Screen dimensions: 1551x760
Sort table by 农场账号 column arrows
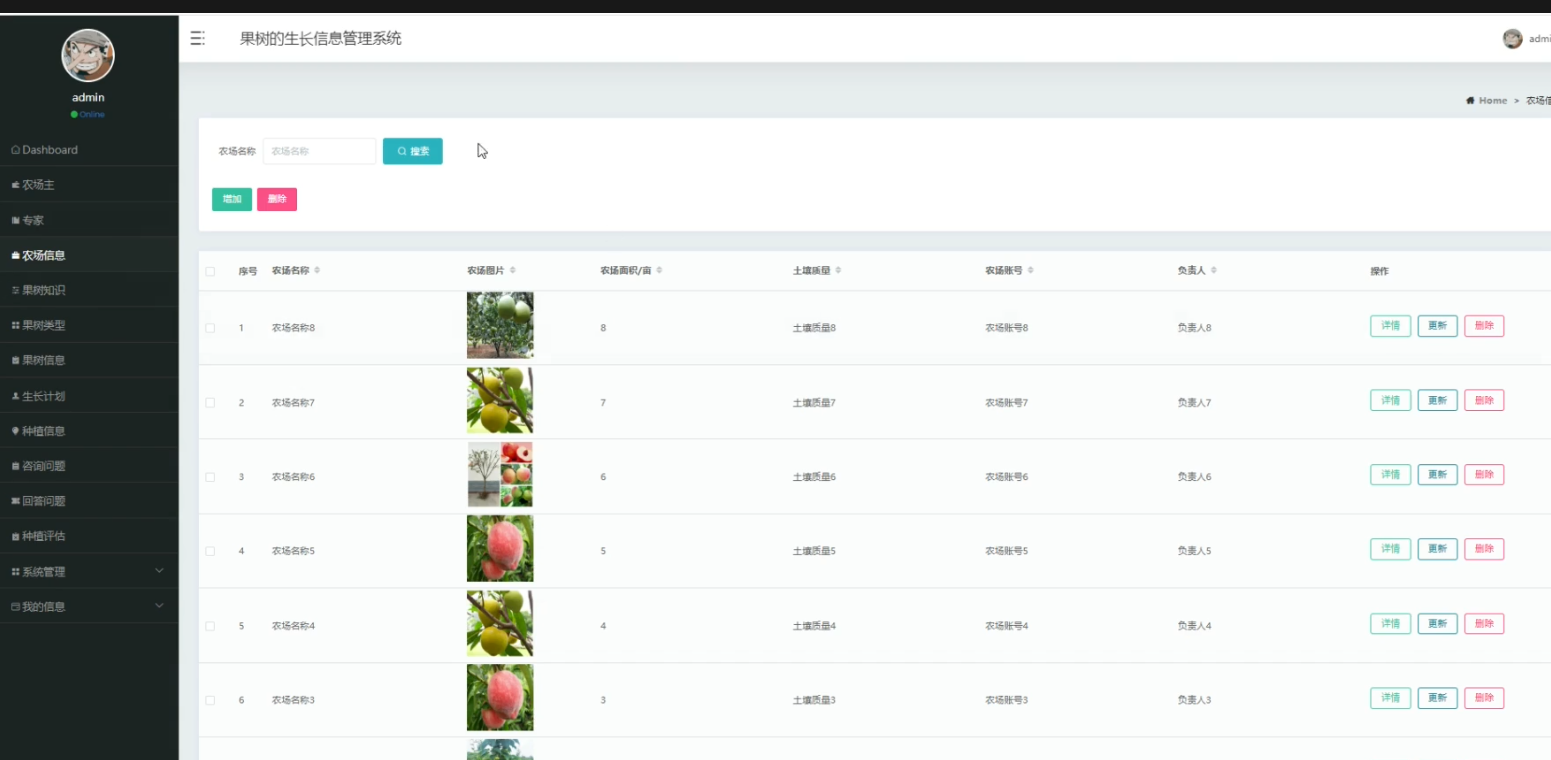coord(1030,271)
